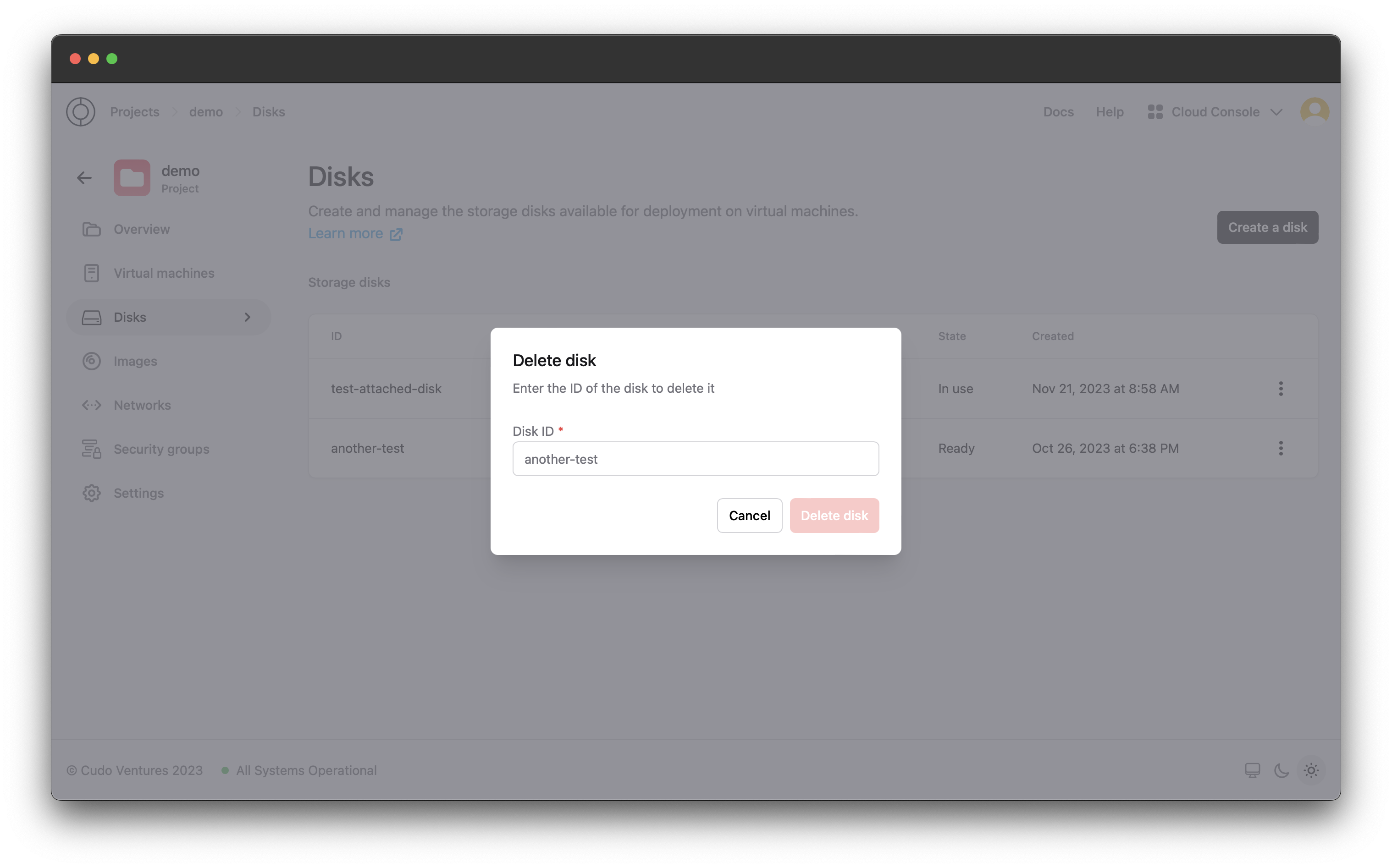Click the Projects breadcrumb menu item

[x=134, y=111]
